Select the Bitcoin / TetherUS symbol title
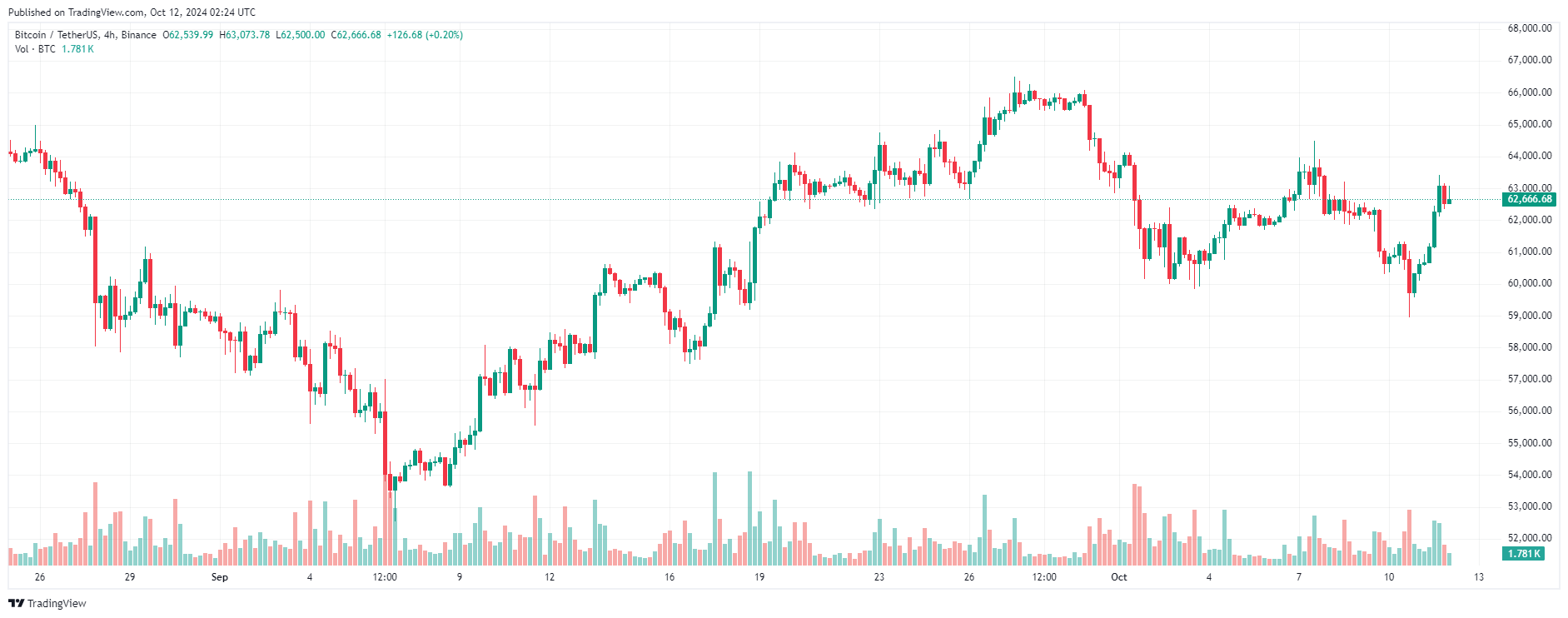The image size is (1568, 618). [x=85, y=35]
